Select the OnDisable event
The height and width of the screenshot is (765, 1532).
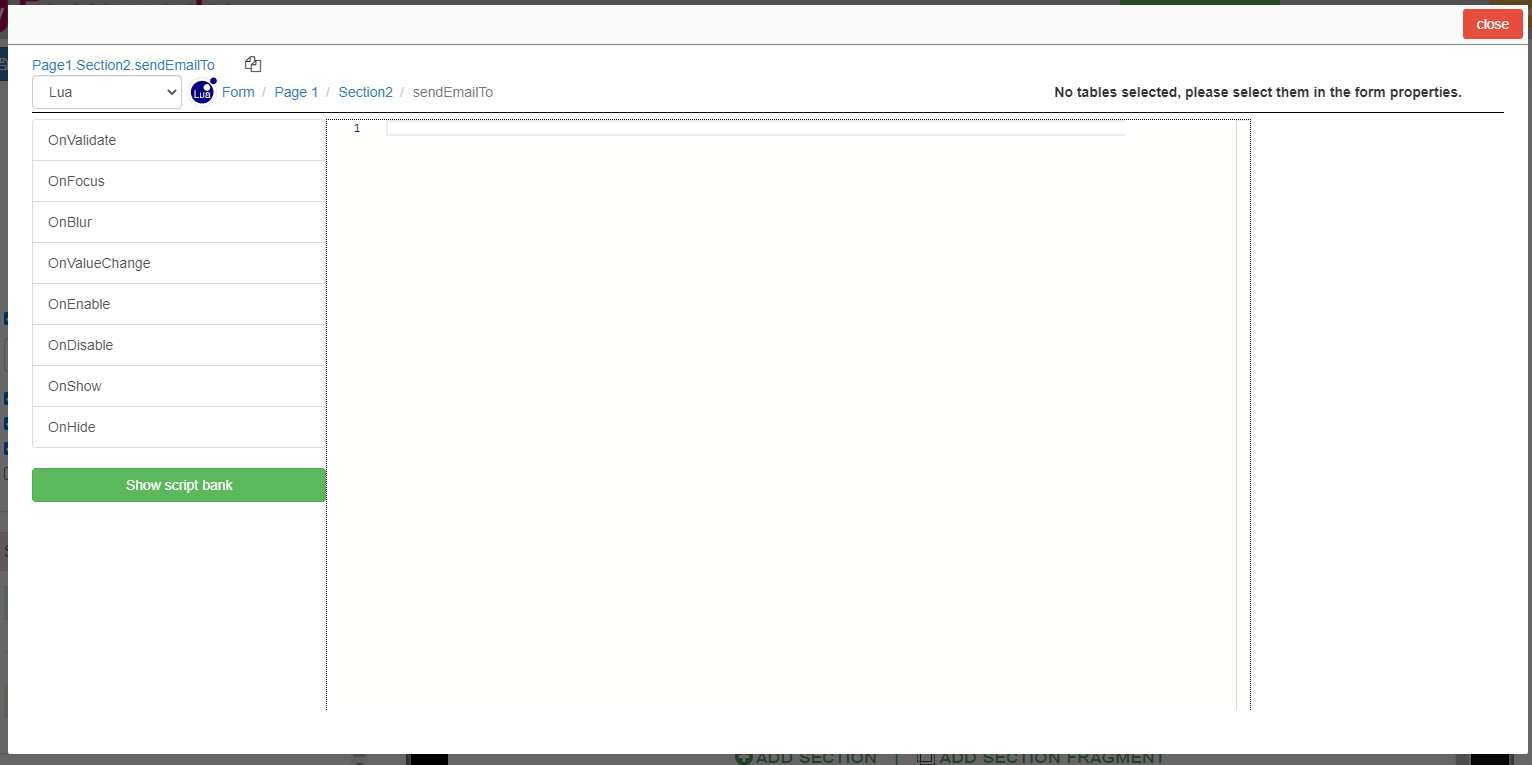click(x=179, y=345)
